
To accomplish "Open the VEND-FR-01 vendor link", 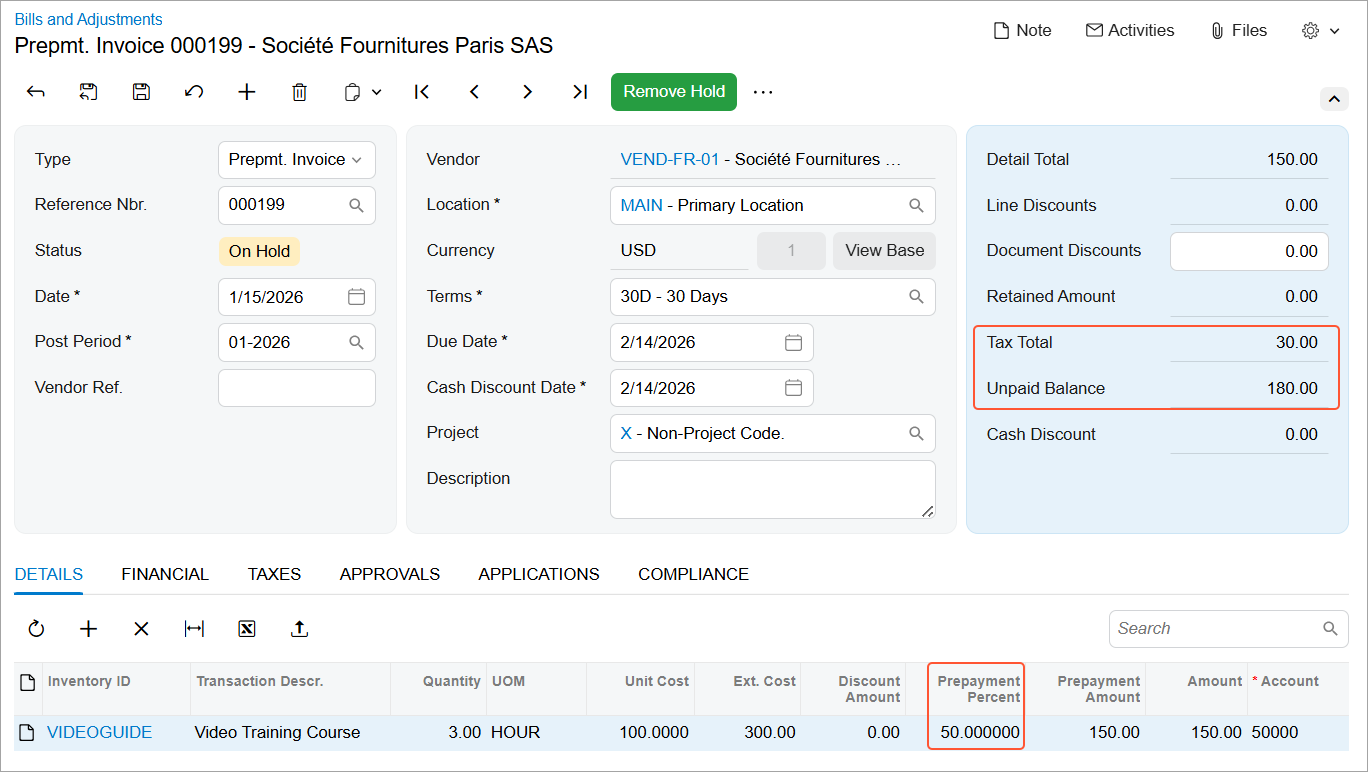I will pyautogui.click(x=670, y=160).
